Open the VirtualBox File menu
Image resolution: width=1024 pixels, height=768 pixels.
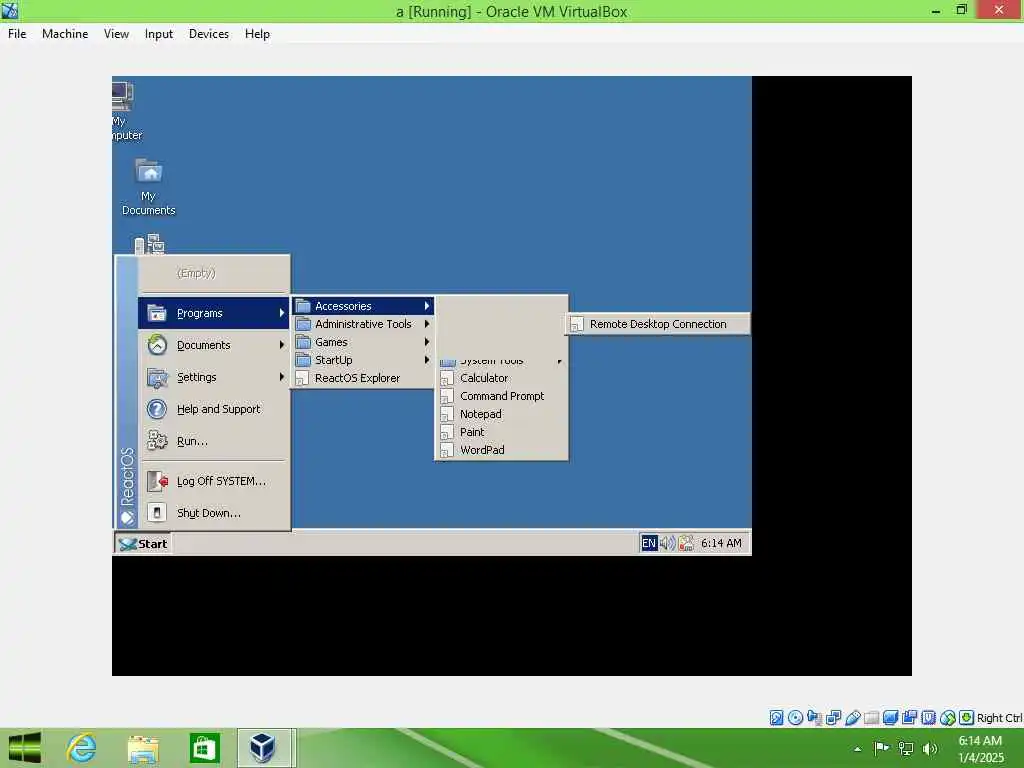17,34
